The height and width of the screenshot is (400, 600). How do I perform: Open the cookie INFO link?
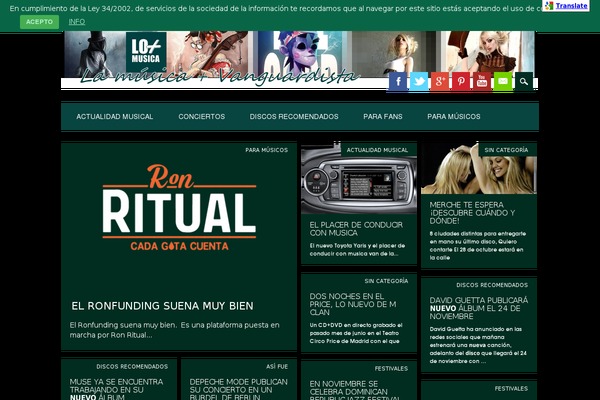77,22
